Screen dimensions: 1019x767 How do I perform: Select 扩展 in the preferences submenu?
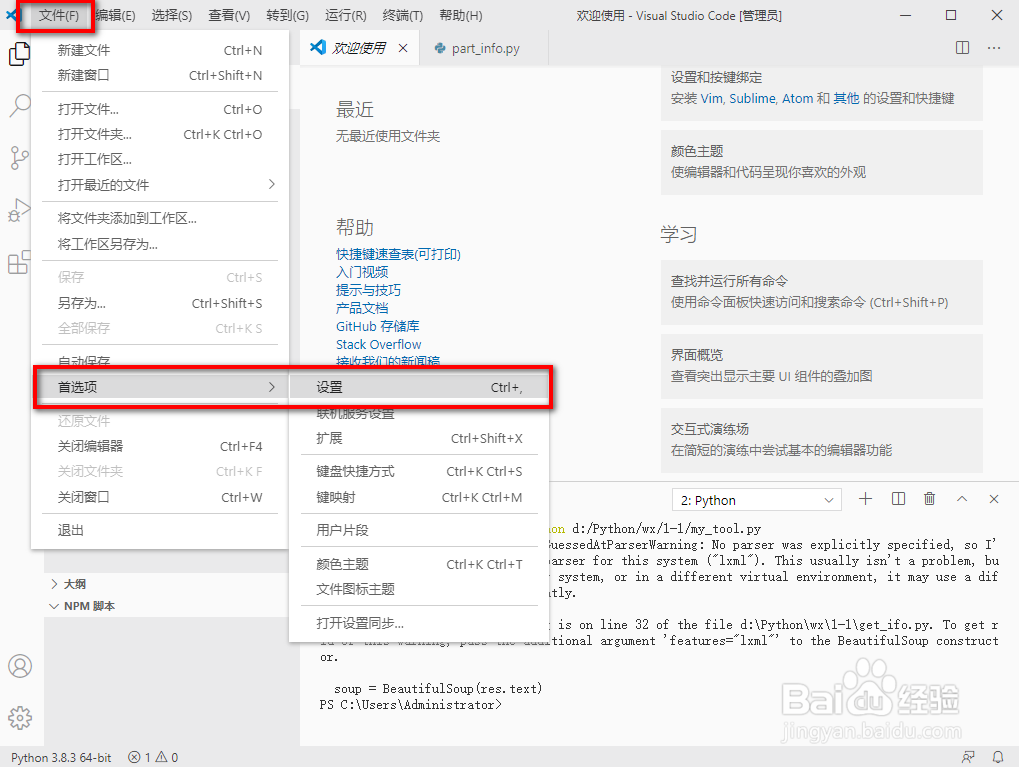[419, 438]
